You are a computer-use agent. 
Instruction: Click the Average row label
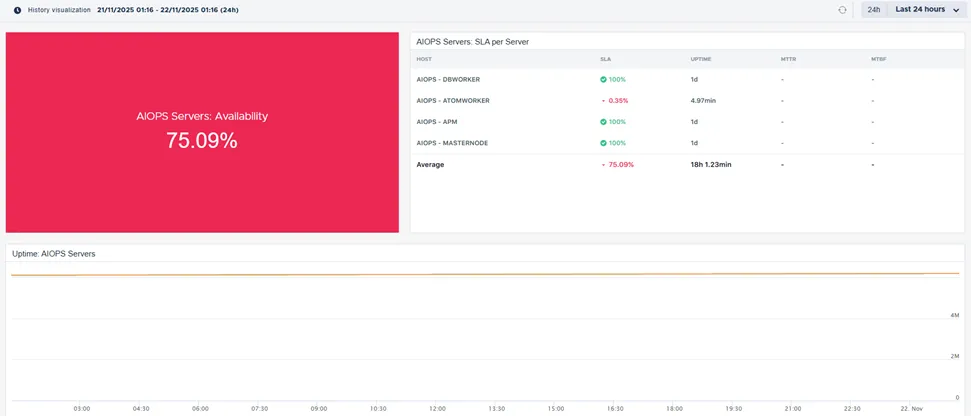pyautogui.click(x=430, y=165)
